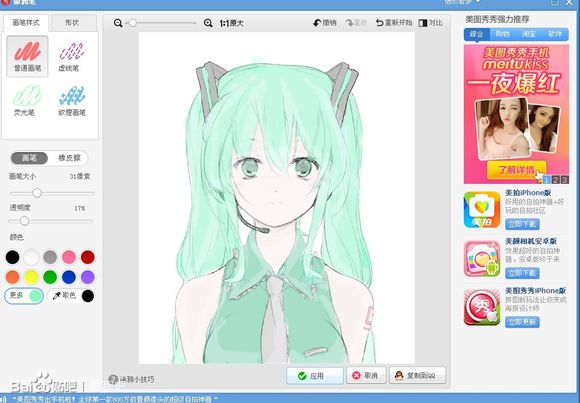Switch to the brush style (画笔样式) tab
The width and height of the screenshot is (580, 403).
(x=26, y=23)
